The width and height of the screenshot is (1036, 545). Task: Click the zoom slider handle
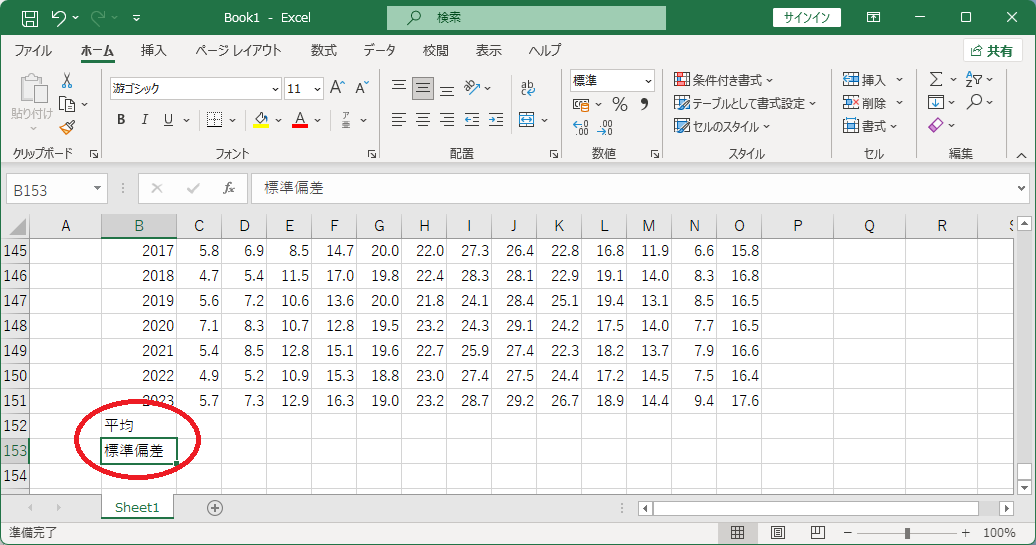click(x=907, y=532)
